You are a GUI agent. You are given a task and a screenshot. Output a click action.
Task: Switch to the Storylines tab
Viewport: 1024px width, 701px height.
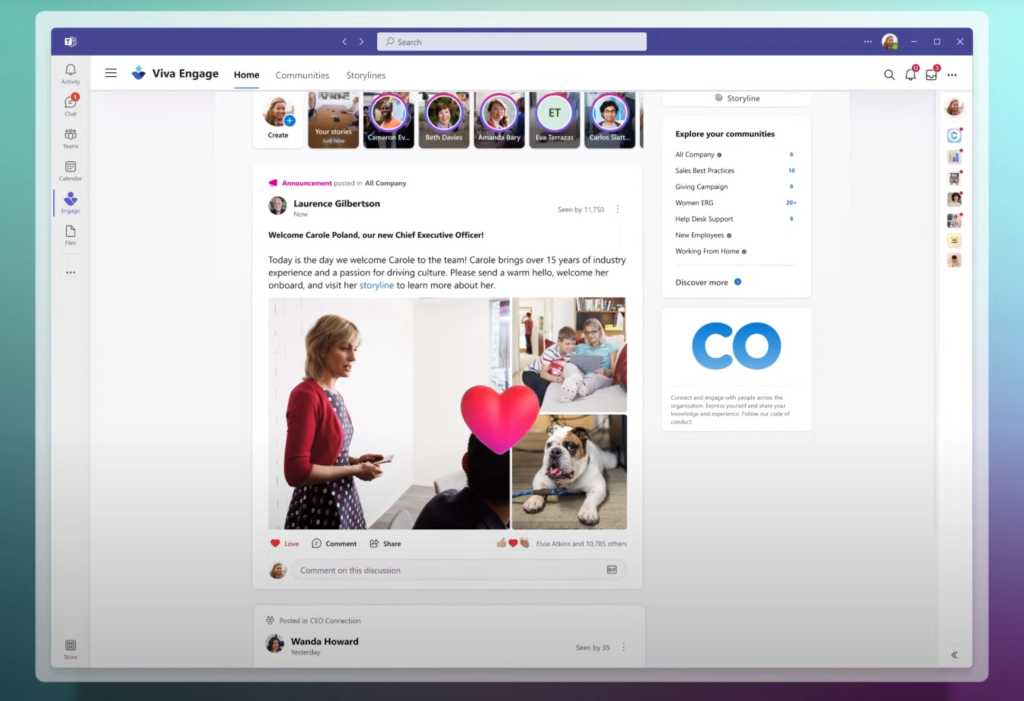(x=366, y=75)
